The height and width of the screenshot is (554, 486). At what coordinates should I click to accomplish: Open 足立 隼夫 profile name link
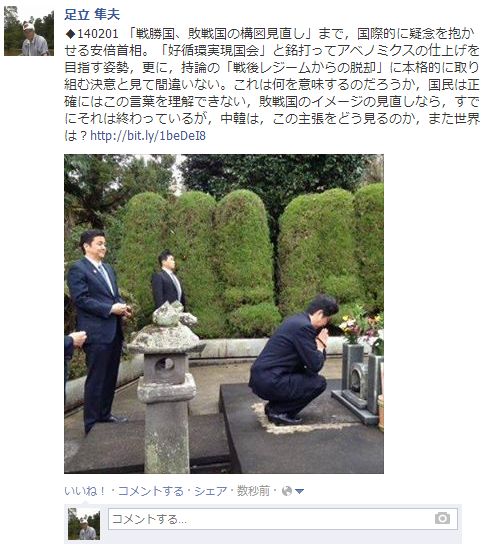pos(92,14)
